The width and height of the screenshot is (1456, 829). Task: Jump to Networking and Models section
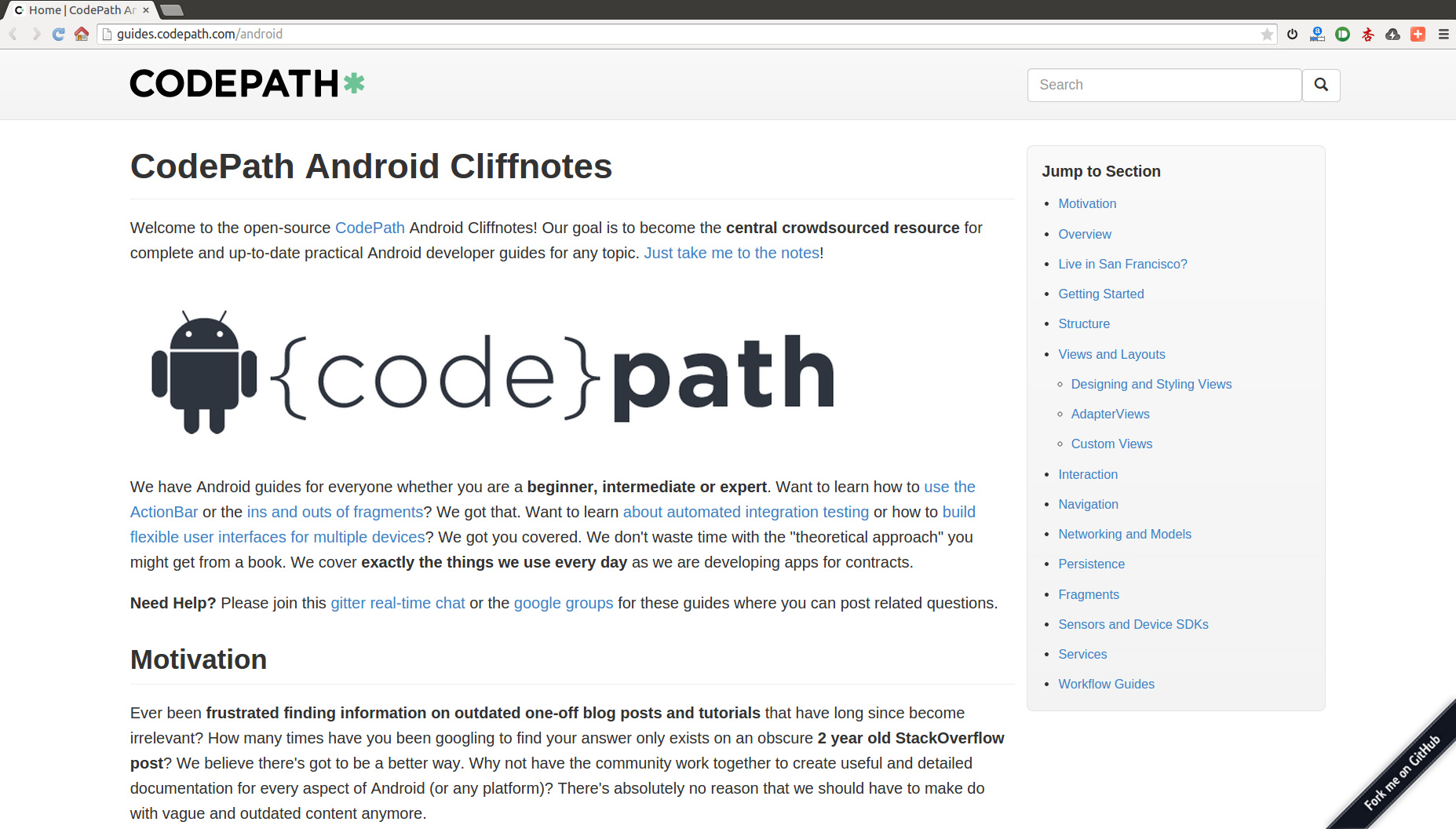[1125, 534]
